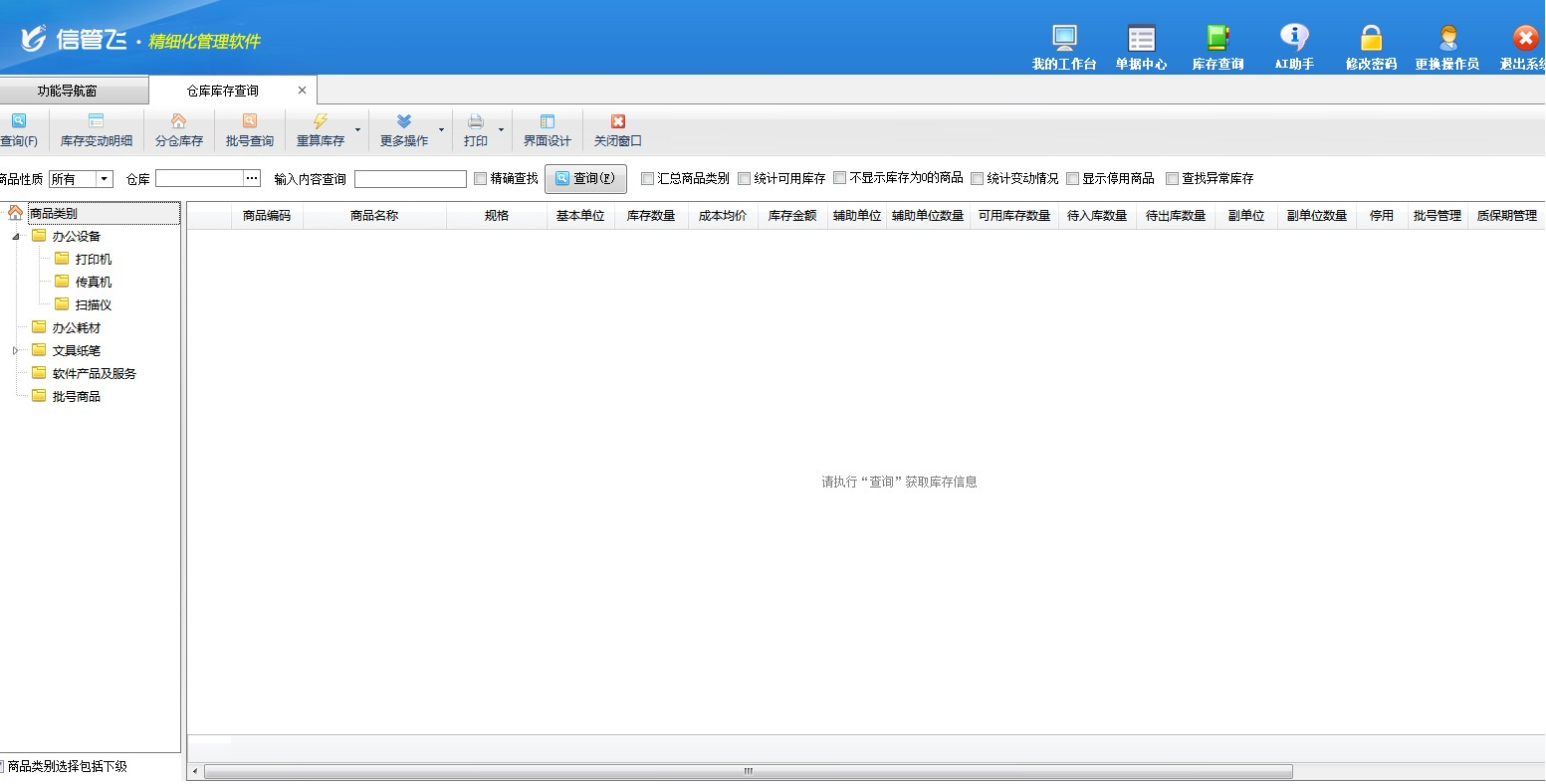Image resolution: width=1546 pixels, height=784 pixels.
Task: Launch the AI助手 icon
Action: click(x=1294, y=40)
